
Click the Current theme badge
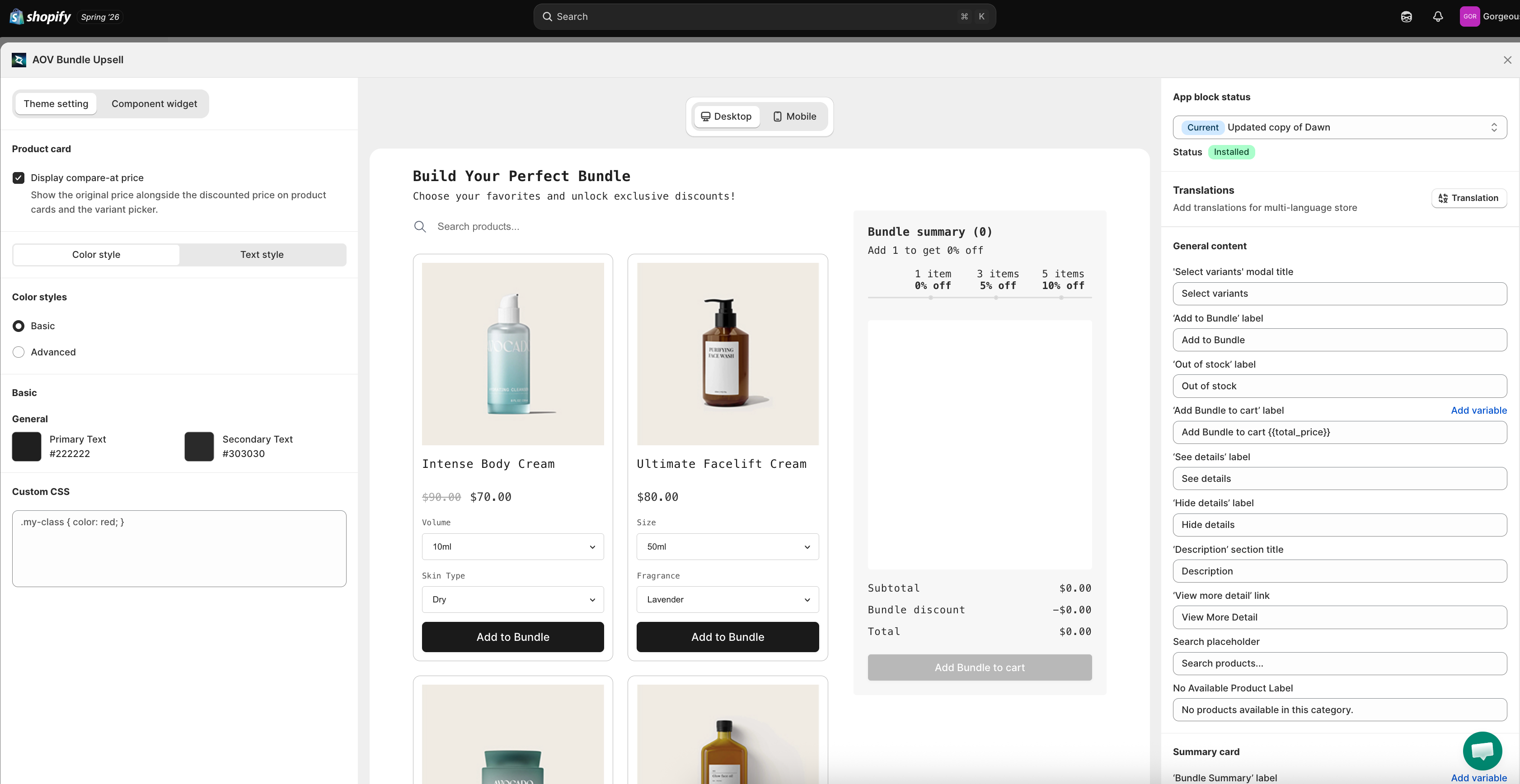(x=1202, y=127)
